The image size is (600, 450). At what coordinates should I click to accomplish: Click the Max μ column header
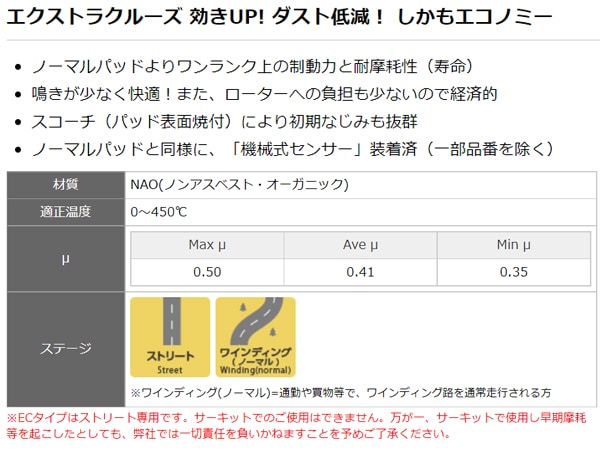click(208, 245)
